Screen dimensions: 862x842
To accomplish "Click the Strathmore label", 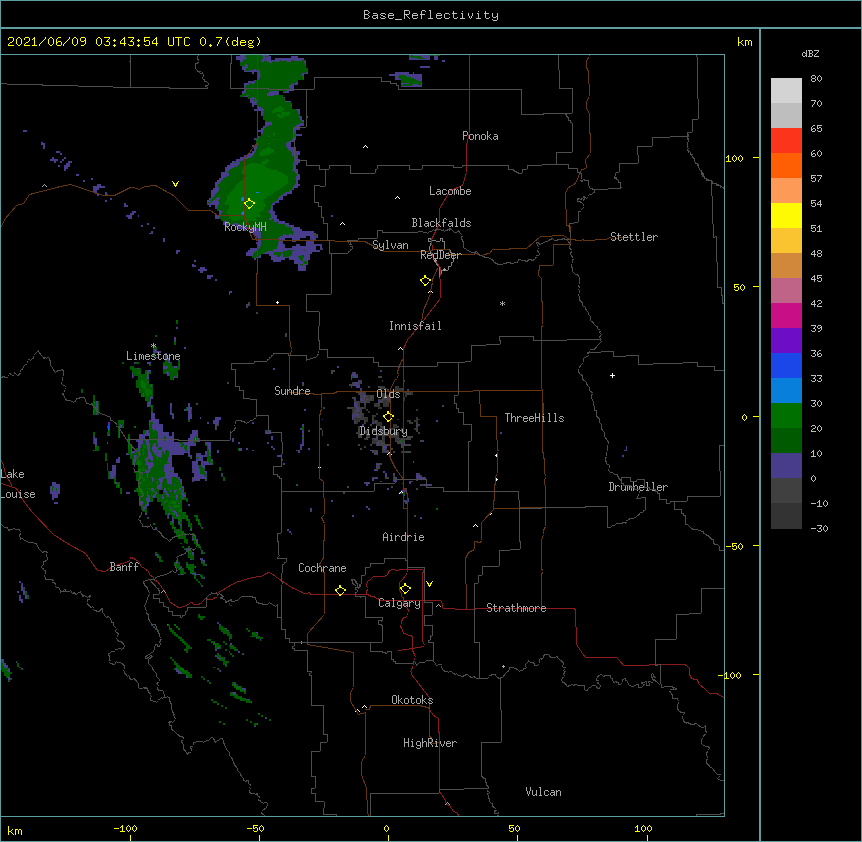I will coord(516,608).
